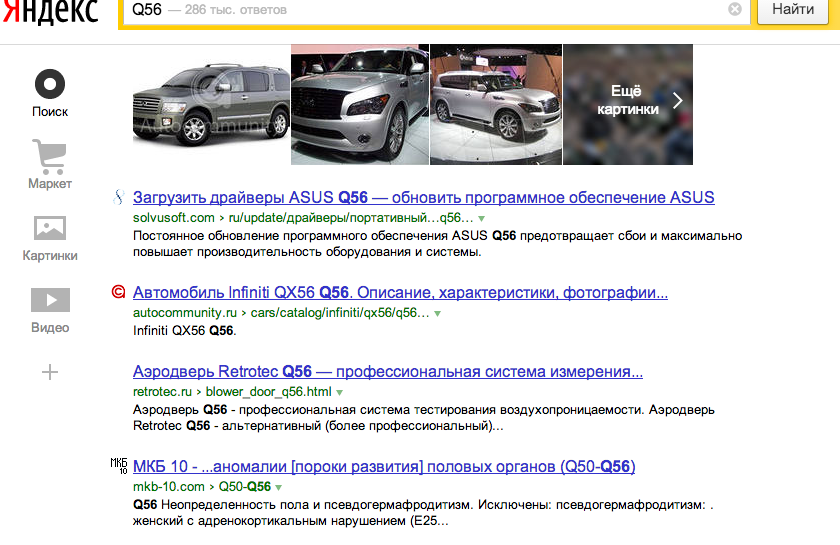Expand the dropdown arrow after mkb-10.com URL

(279, 487)
